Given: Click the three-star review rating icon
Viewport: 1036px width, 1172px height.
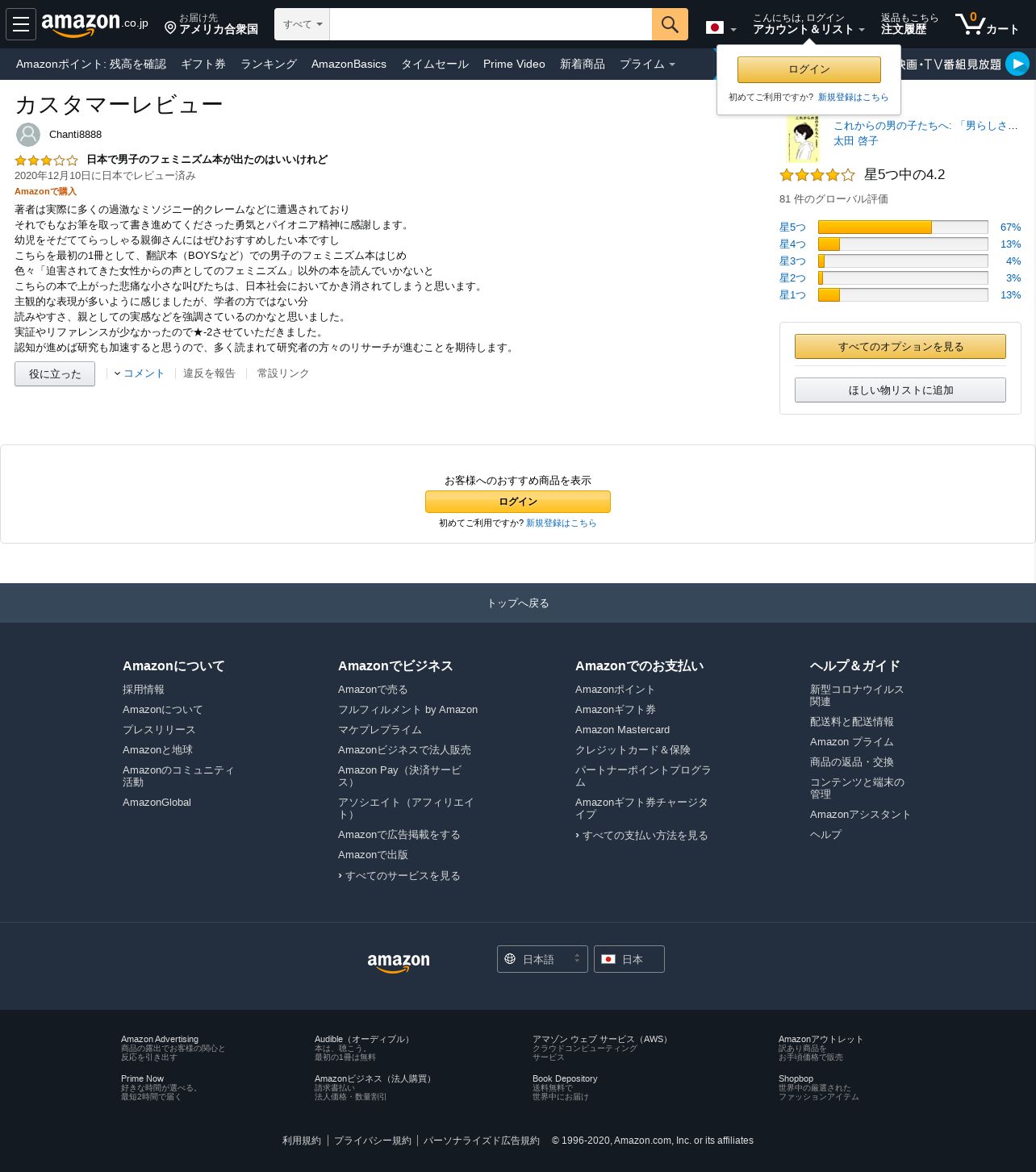Looking at the screenshot, I should [x=46, y=161].
